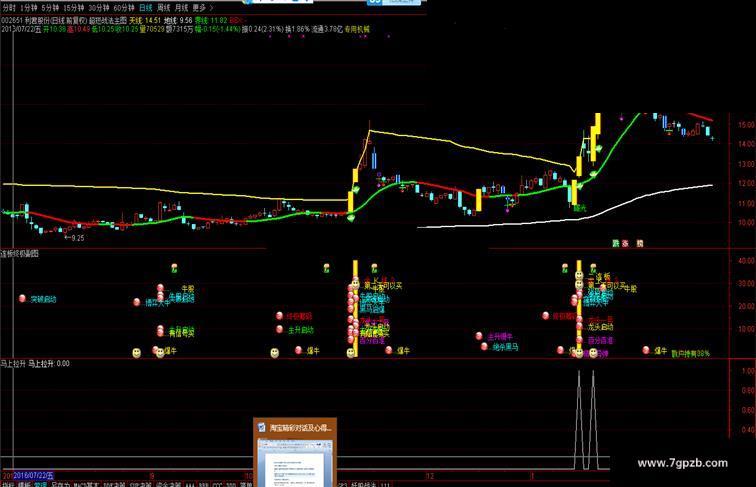Select the 30分钟 timeframe tab

[x=98, y=8]
